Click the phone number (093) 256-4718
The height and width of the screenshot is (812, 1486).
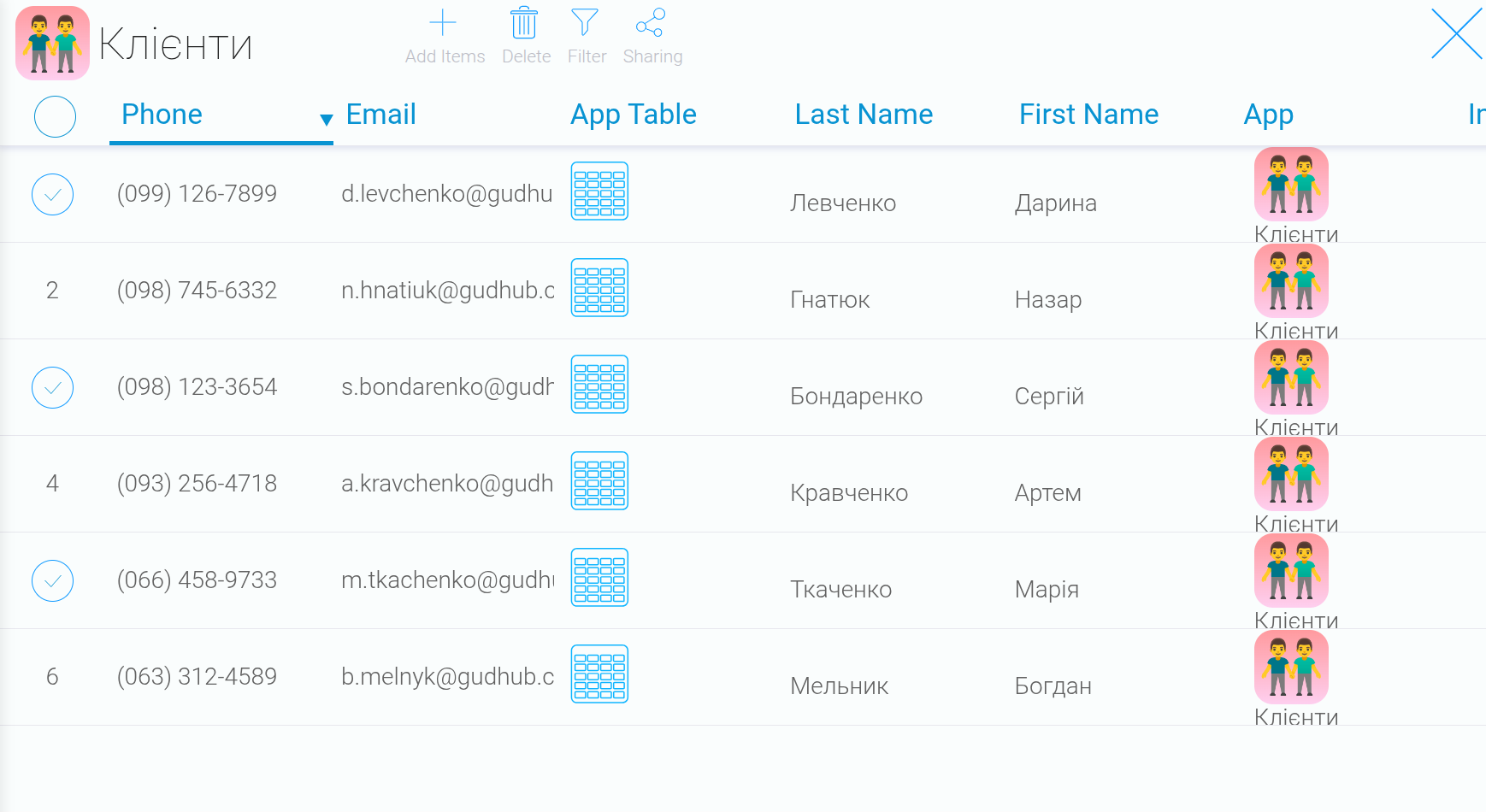tap(197, 484)
